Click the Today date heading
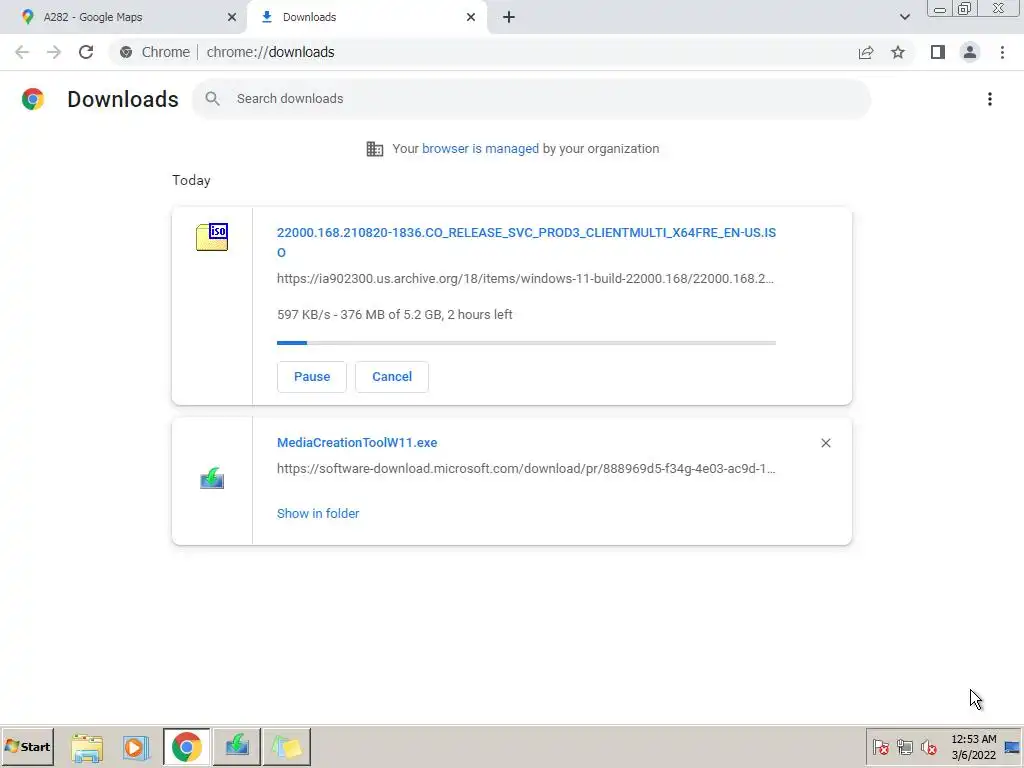The height and width of the screenshot is (768, 1024). pos(191,180)
